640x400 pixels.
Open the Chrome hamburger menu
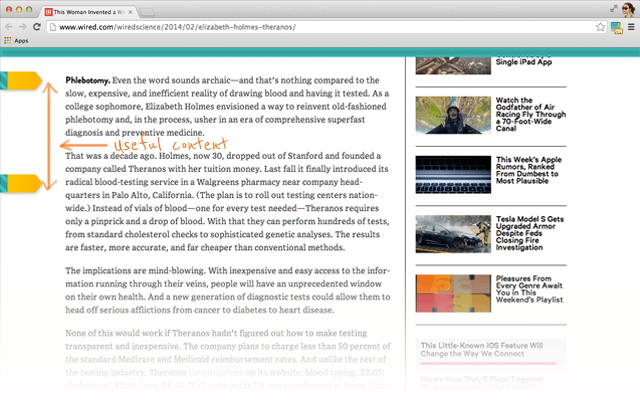click(x=631, y=27)
